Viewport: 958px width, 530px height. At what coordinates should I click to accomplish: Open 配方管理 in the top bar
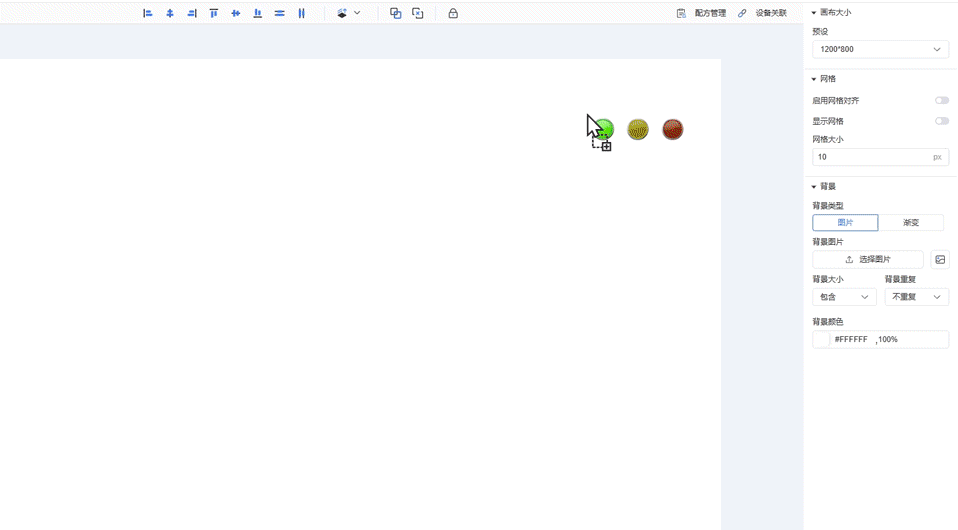[x=702, y=13]
